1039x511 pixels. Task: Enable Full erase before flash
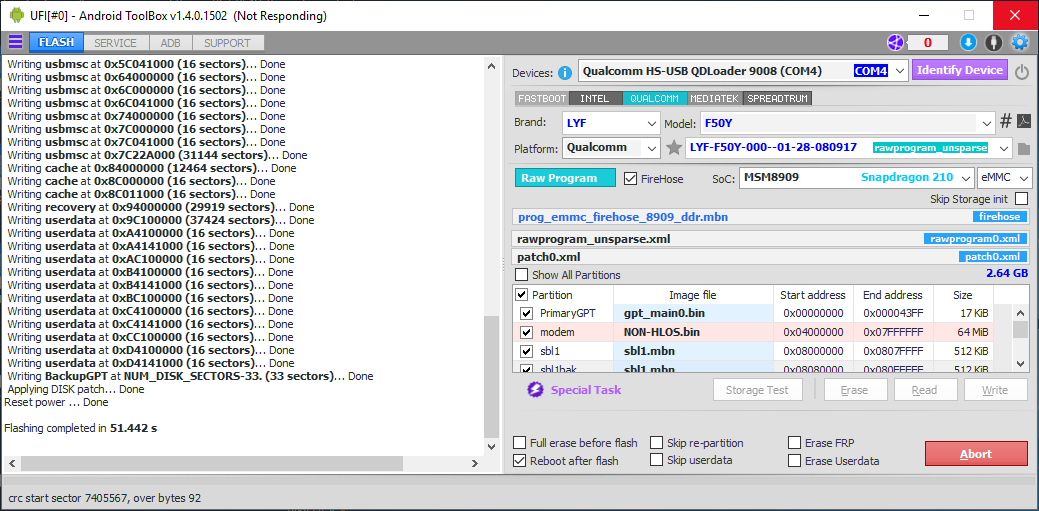click(520, 443)
